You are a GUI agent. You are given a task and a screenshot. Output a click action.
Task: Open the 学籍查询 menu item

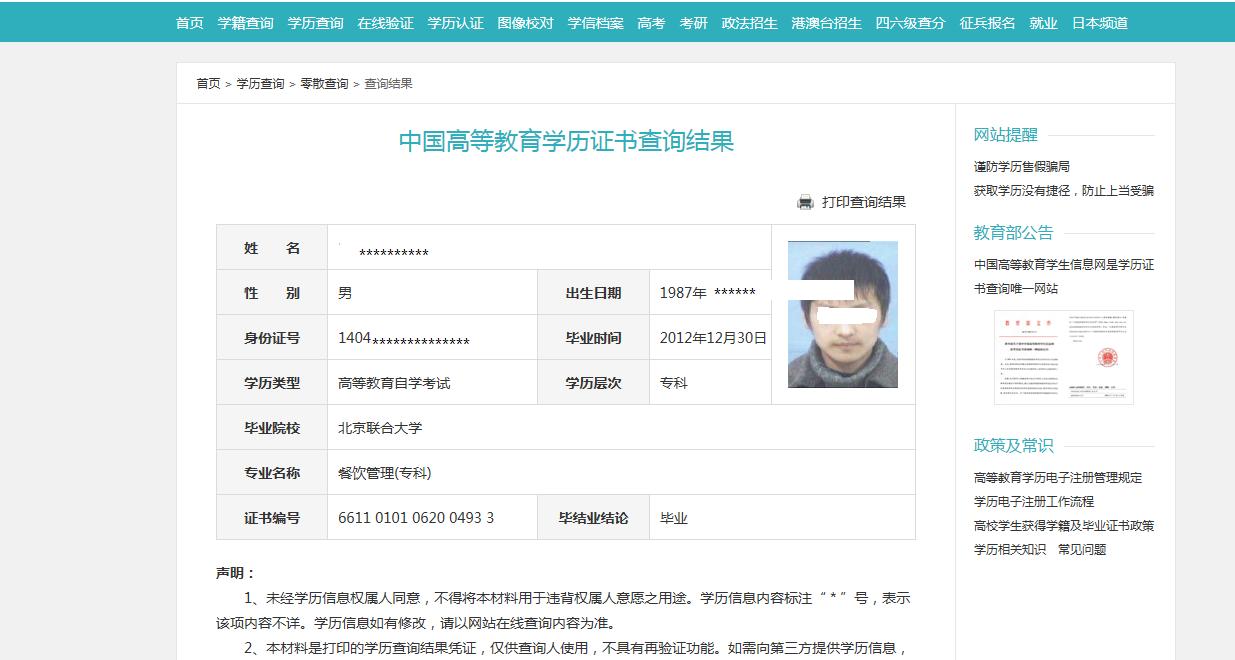[x=246, y=23]
